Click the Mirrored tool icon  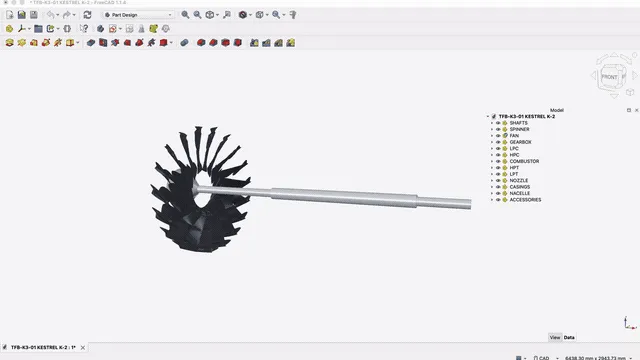point(254,42)
